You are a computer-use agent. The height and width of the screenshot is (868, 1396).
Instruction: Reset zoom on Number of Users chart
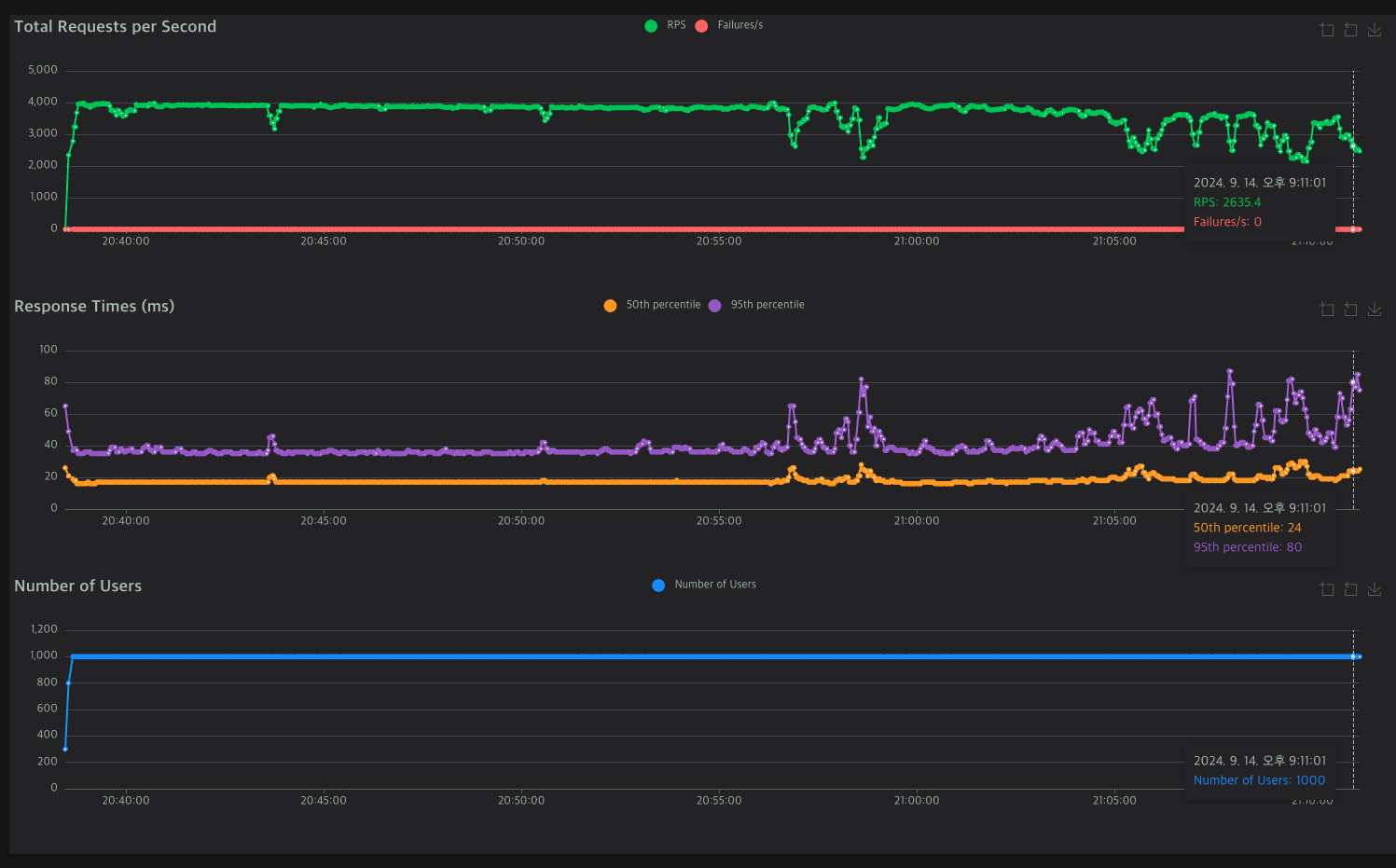1350,589
